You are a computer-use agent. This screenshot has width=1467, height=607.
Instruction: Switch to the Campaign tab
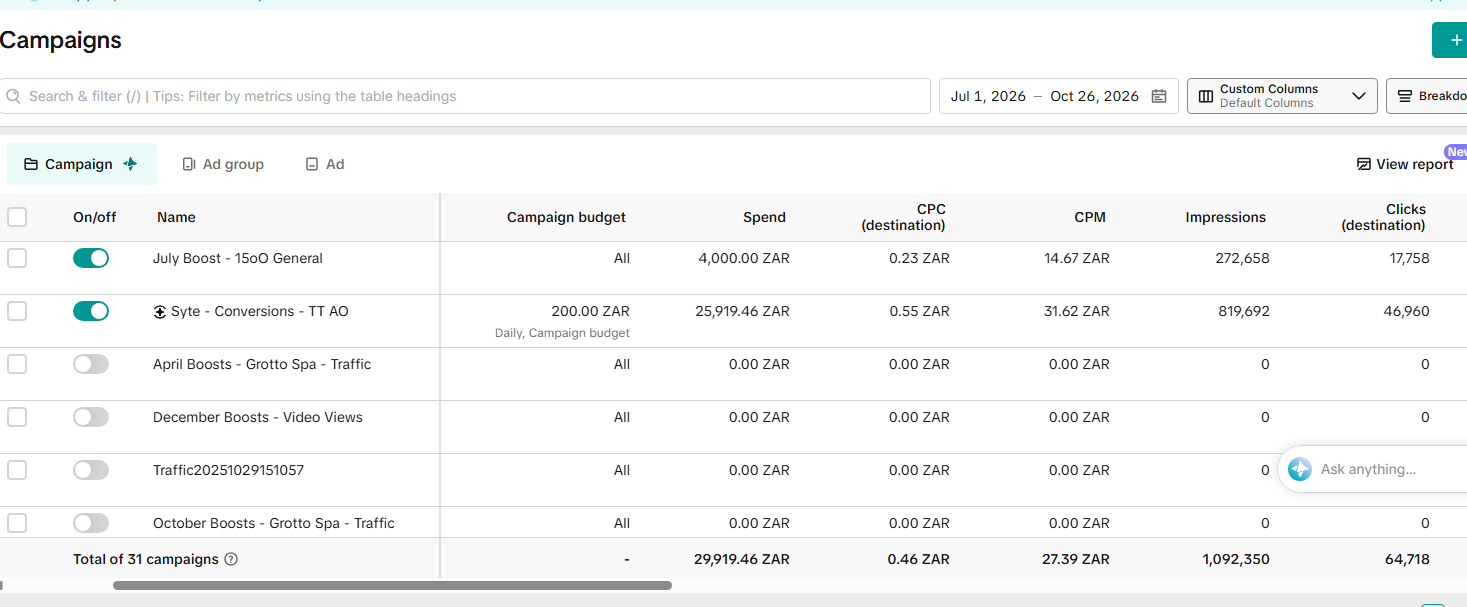click(x=82, y=164)
